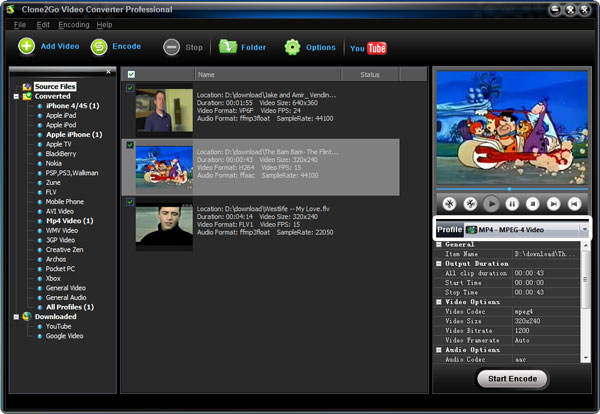This screenshot has width=600, height=414.
Task: Collapse the Converted tree node
Action: 16,96
